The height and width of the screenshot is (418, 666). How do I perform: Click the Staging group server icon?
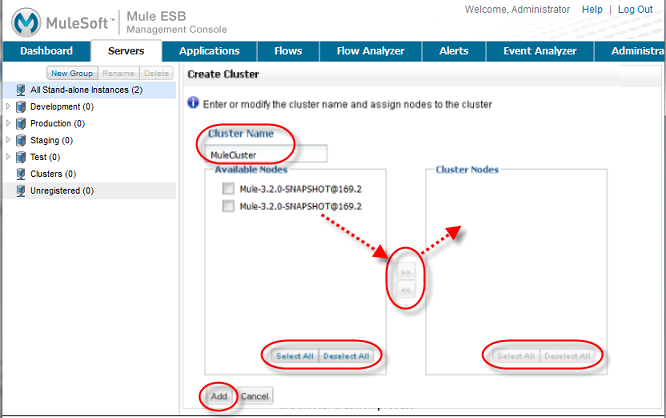tap(21, 141)
